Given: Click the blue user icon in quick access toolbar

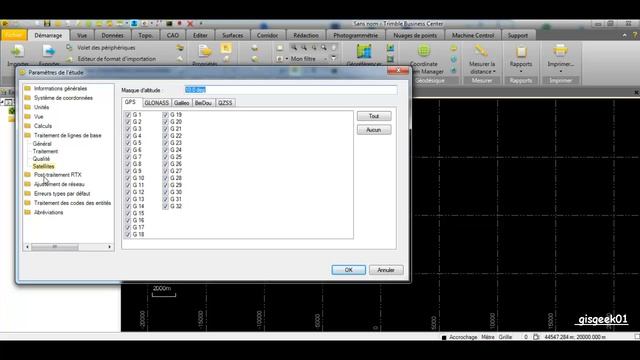Looking at the screenshot, I should (134, 23).
